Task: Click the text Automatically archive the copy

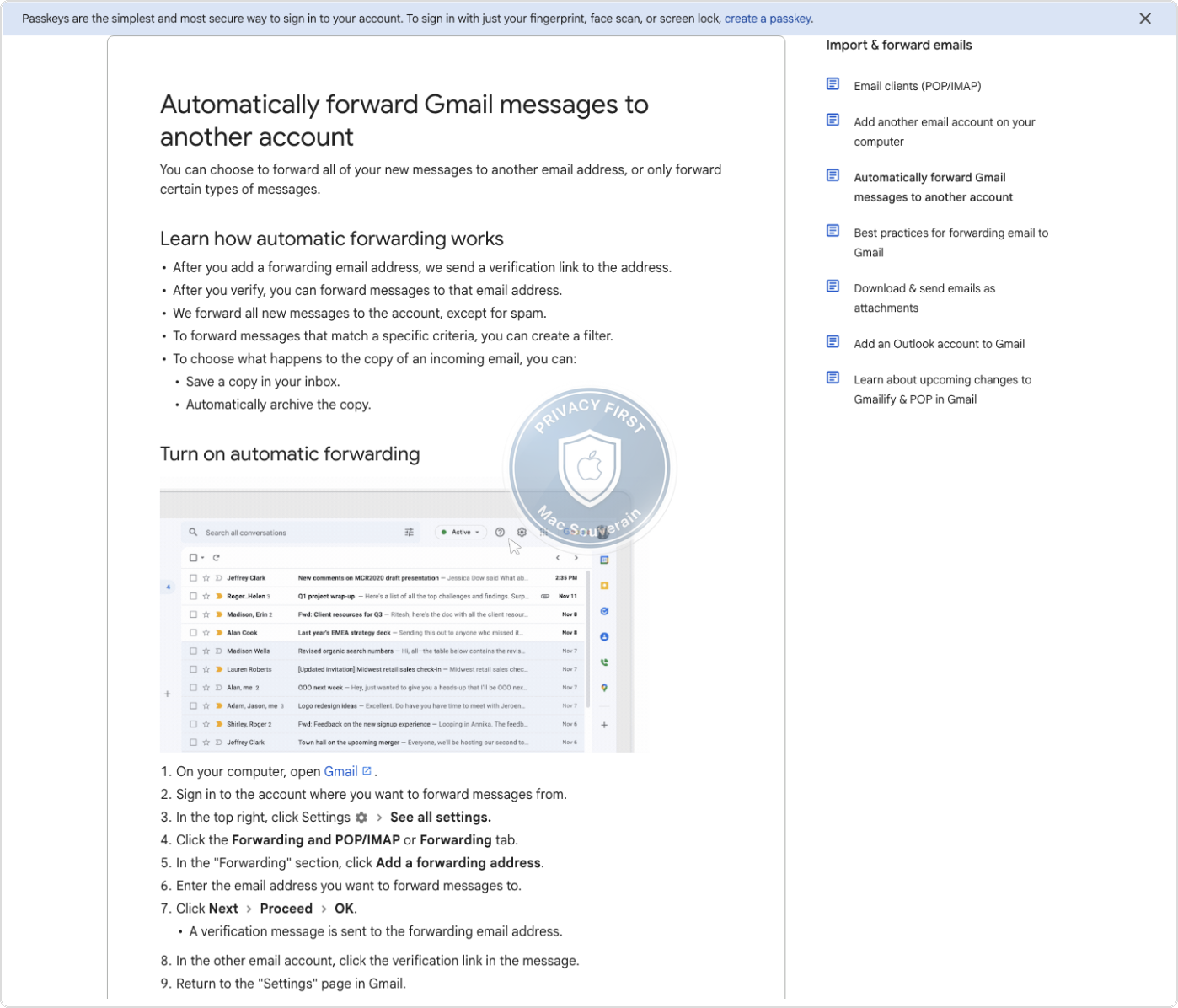Action: [x=278, y=405]
